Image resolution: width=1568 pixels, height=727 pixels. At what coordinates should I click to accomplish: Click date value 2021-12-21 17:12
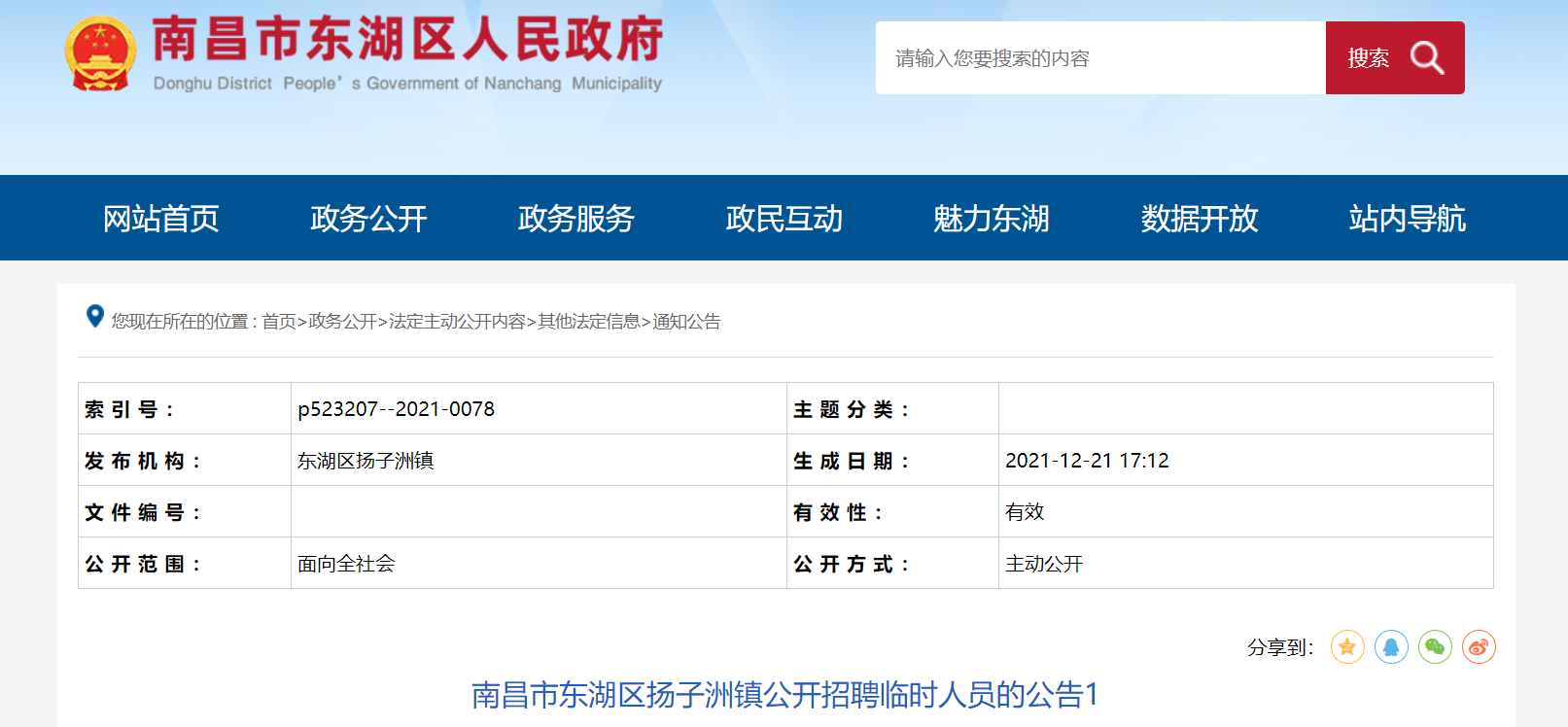coord(1087,461)
